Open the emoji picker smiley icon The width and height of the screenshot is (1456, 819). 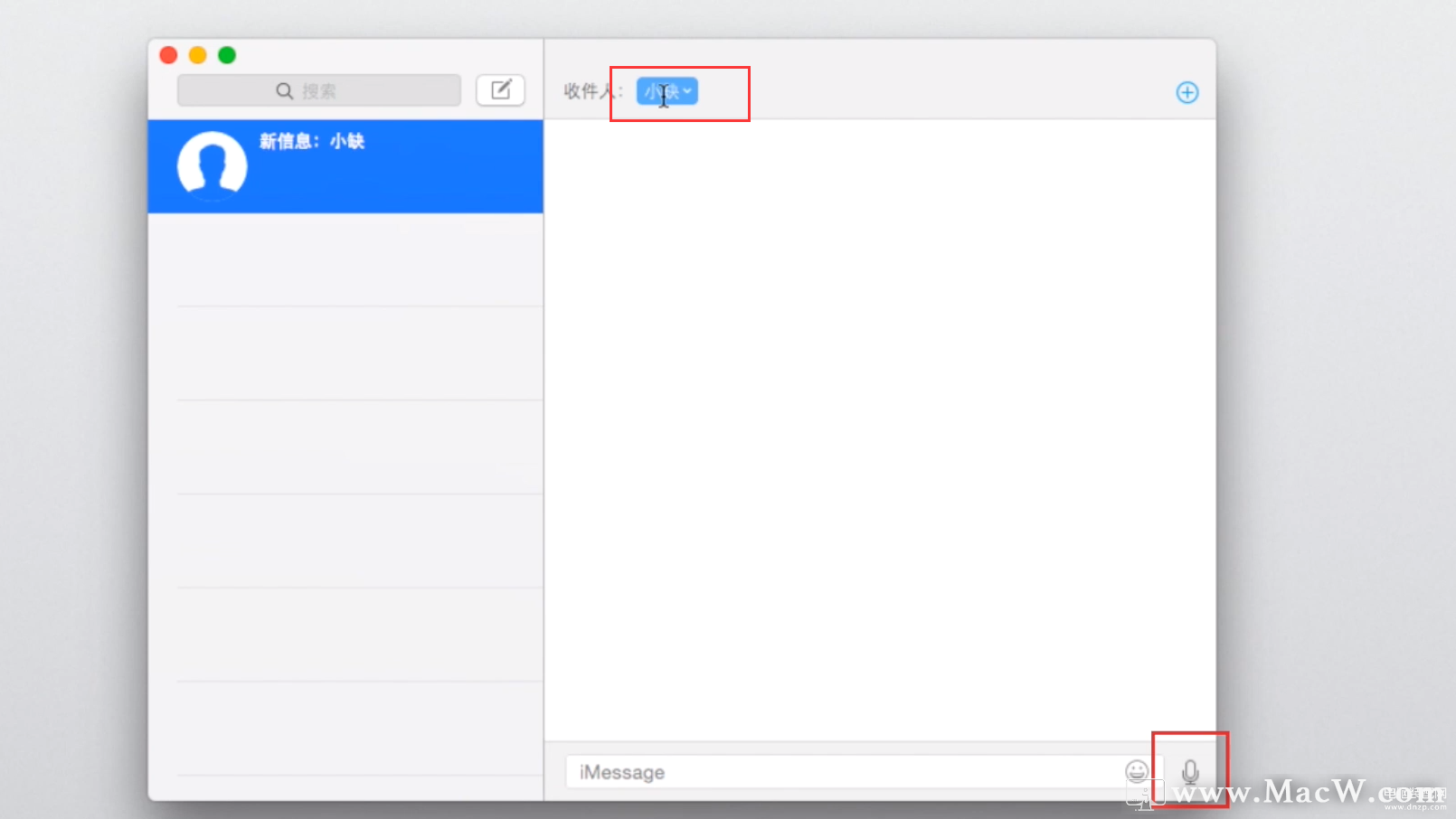coord(1137,771)
